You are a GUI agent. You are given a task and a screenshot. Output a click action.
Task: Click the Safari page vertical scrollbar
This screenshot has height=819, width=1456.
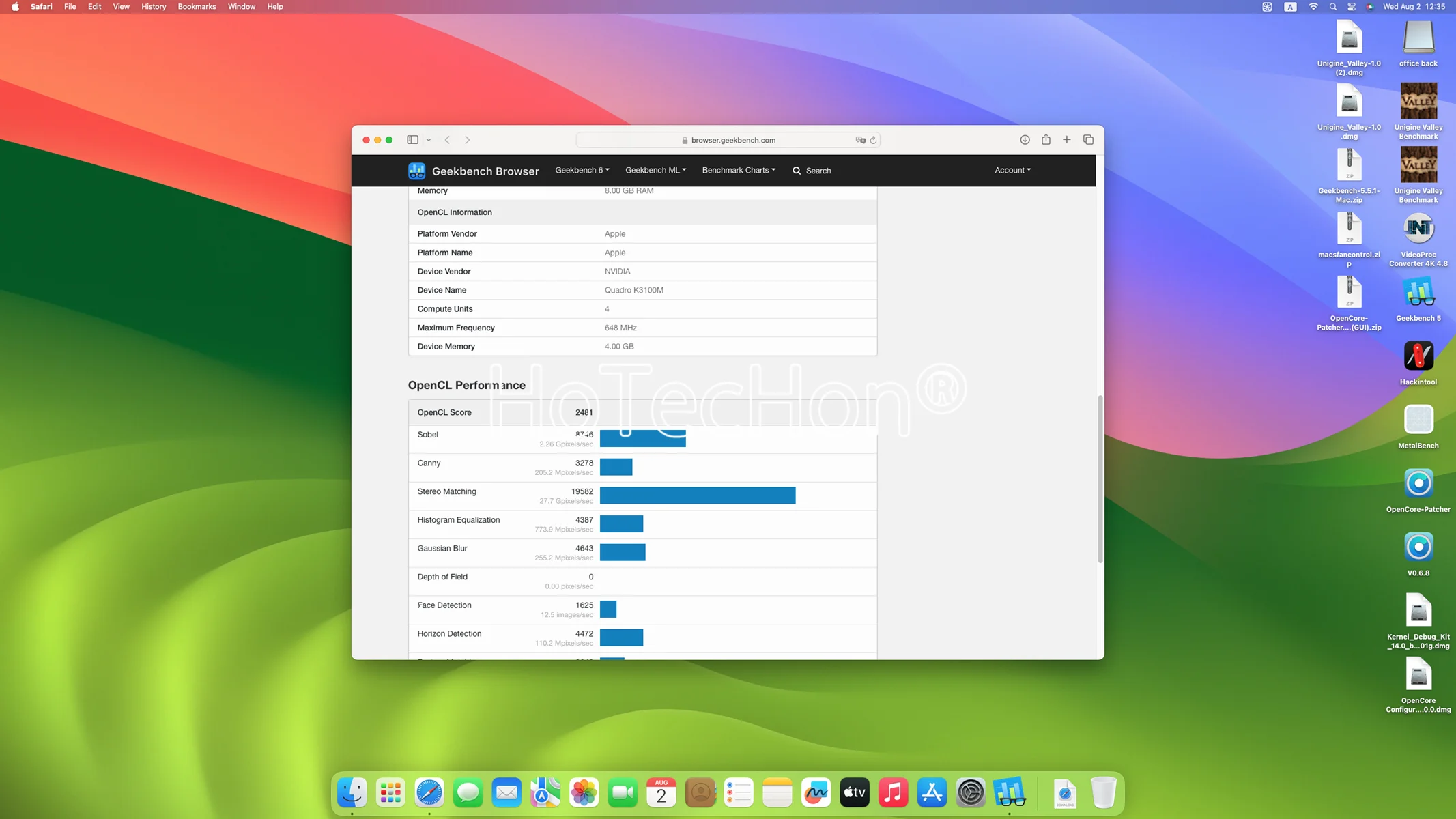pos(1100,479)
